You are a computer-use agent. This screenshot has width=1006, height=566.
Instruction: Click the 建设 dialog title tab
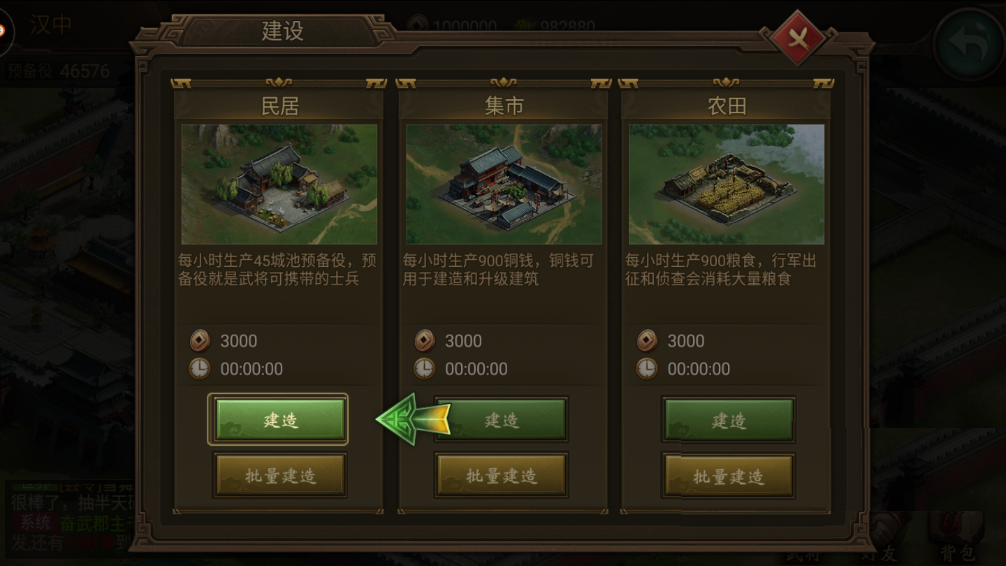pos(282,30)
